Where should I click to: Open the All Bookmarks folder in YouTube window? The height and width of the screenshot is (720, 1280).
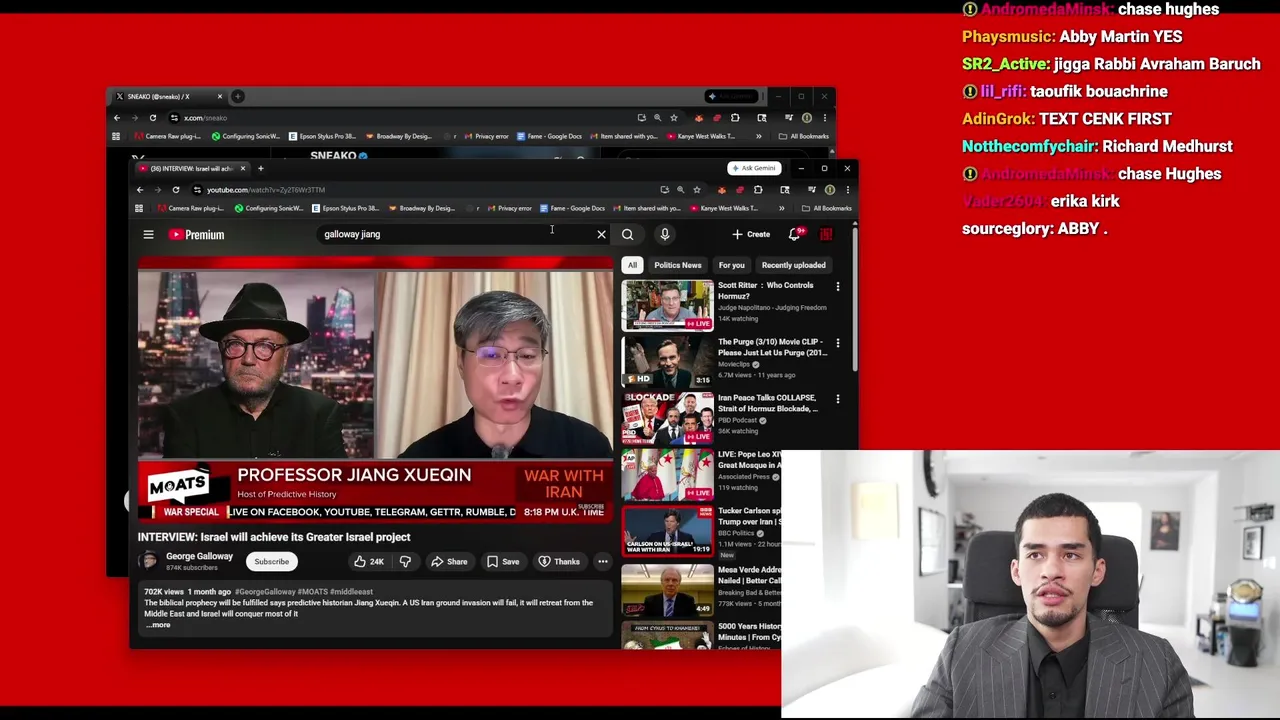[x=826, y=208]
